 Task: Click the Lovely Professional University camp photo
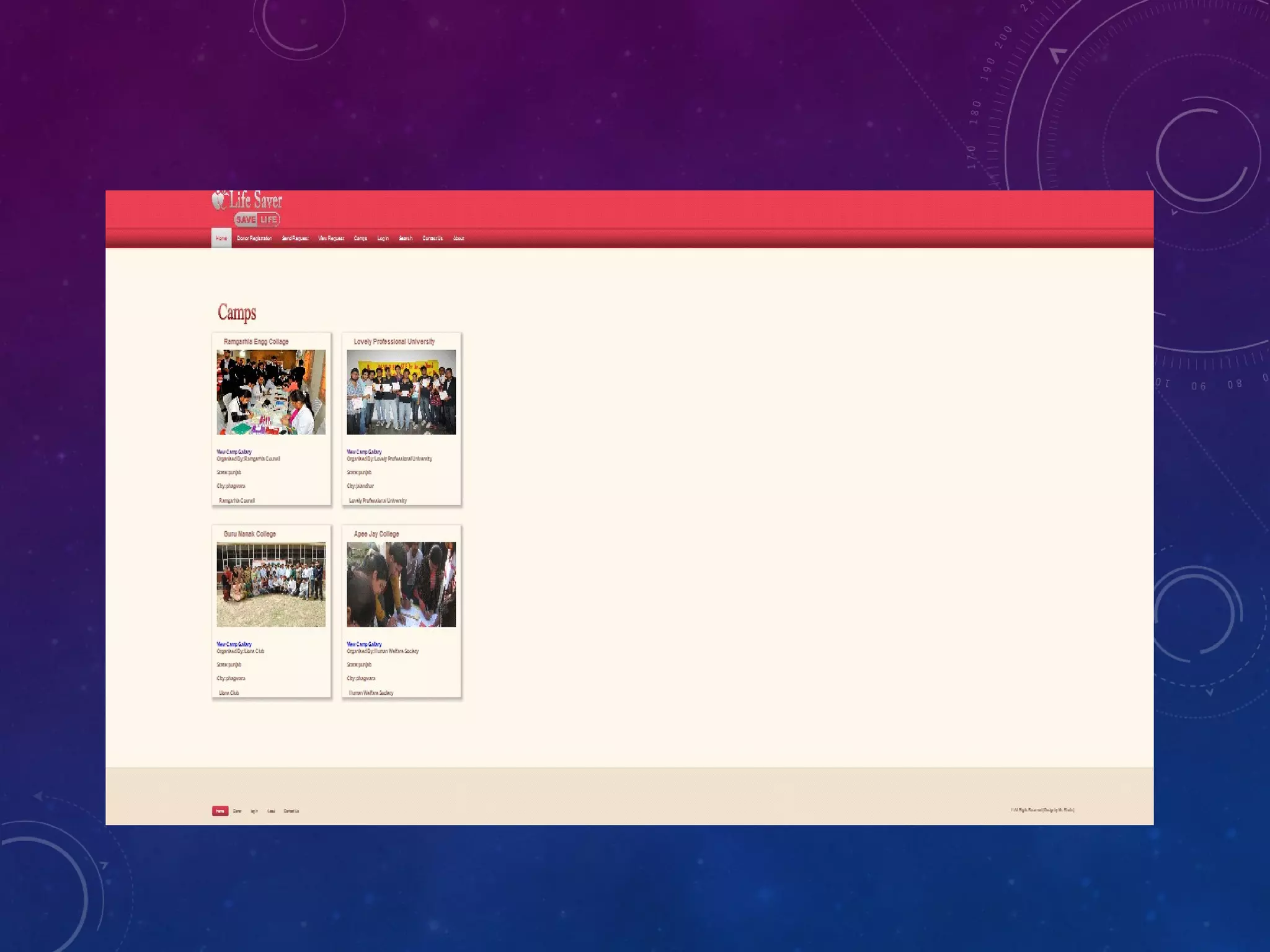(x=401, y=392)
